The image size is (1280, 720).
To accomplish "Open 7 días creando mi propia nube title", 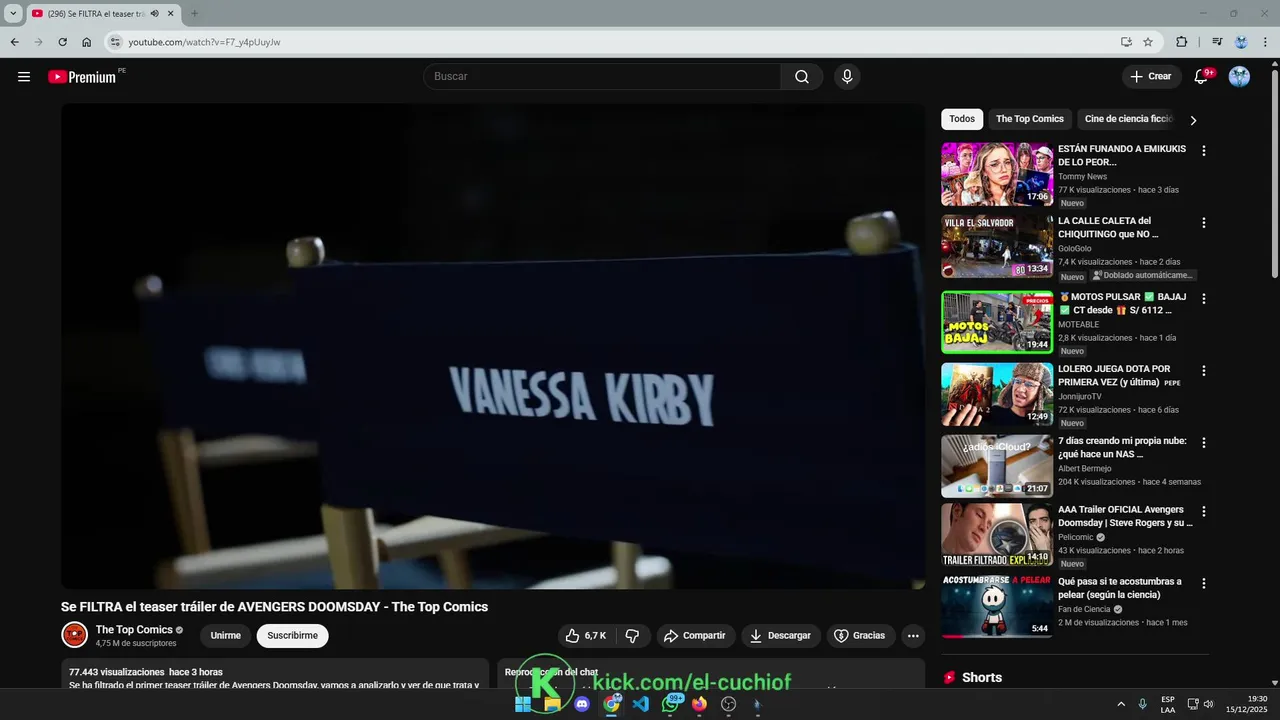I will [1121, 447].
